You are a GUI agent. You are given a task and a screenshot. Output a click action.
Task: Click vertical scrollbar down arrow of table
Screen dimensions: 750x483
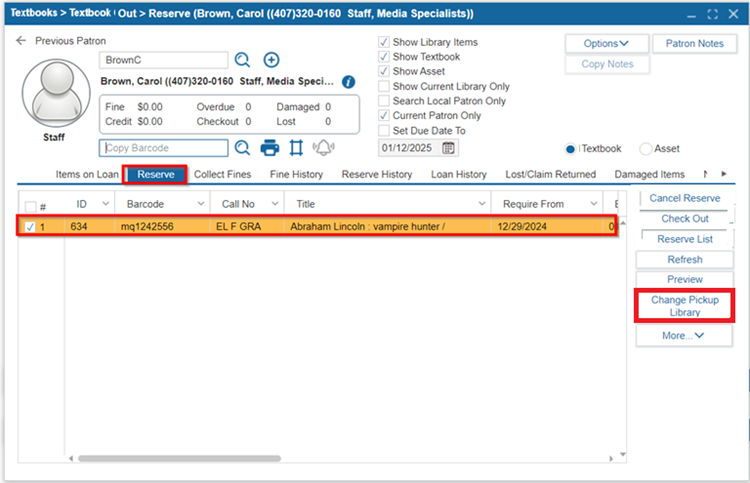[623, 455]
